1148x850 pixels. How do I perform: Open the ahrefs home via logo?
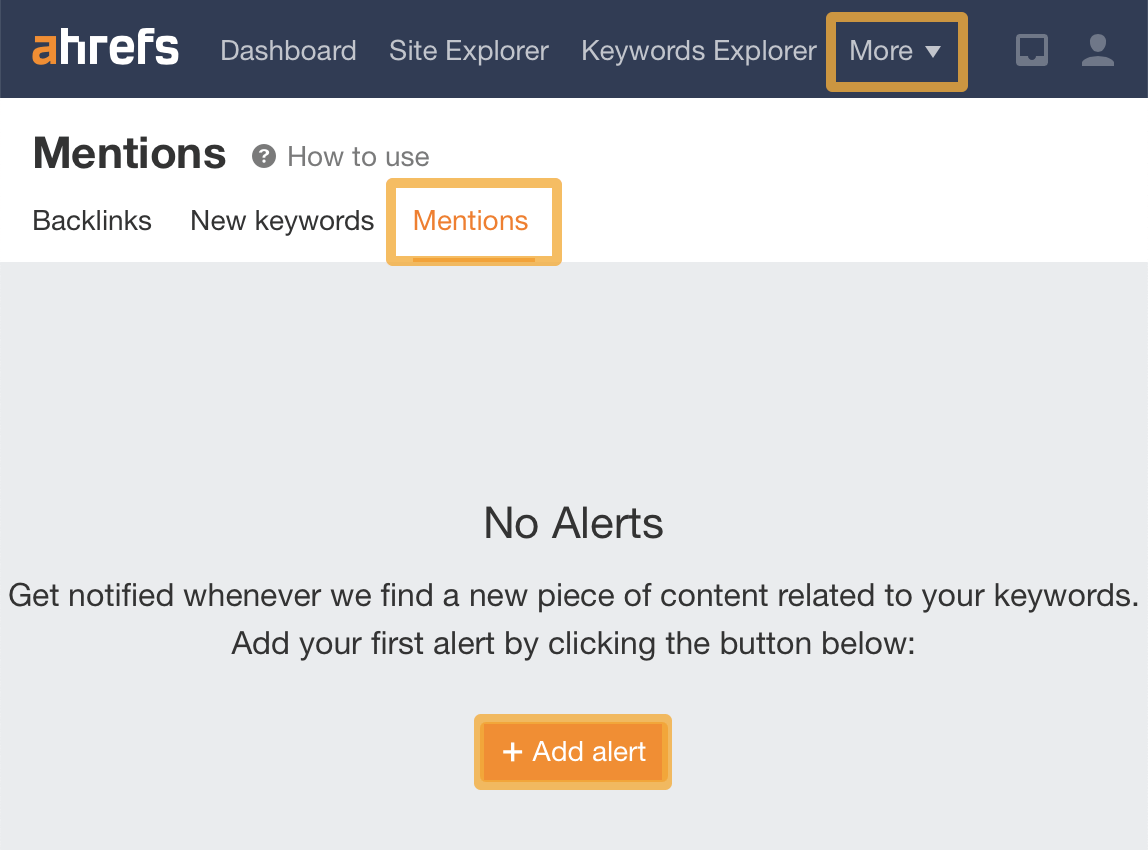coord(105,47)
